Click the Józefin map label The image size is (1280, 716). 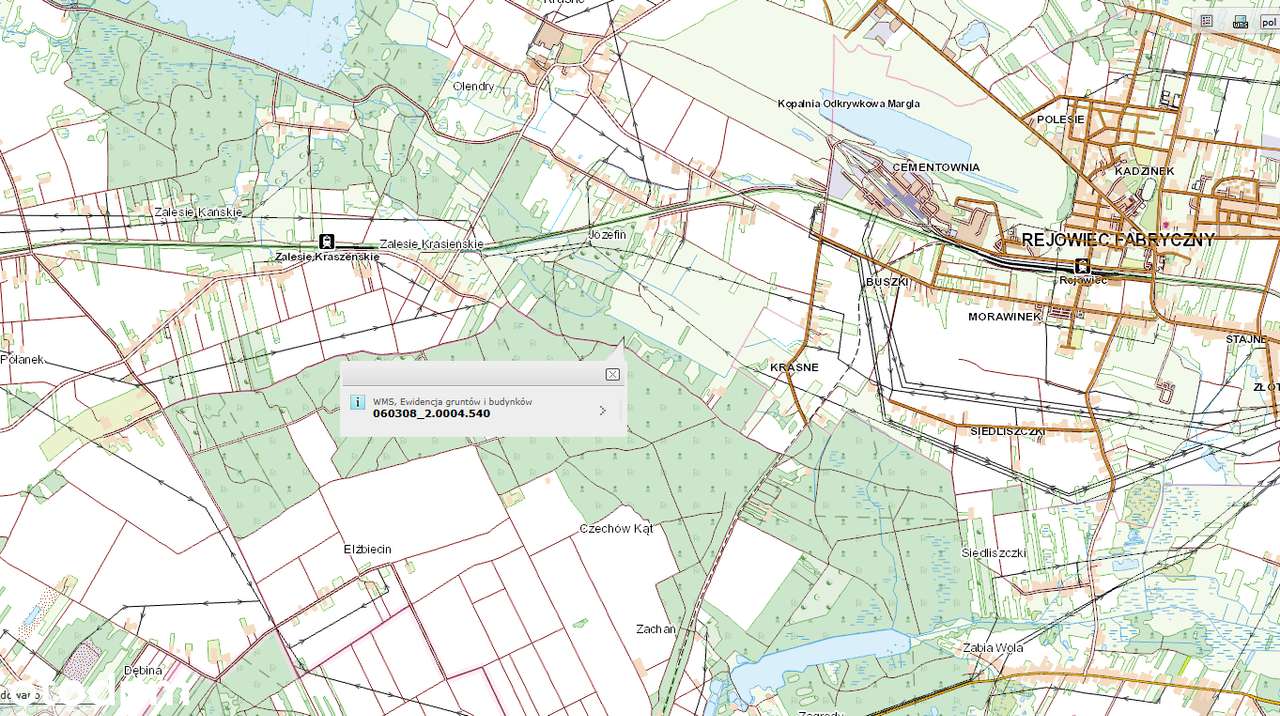tap(607, 234)
